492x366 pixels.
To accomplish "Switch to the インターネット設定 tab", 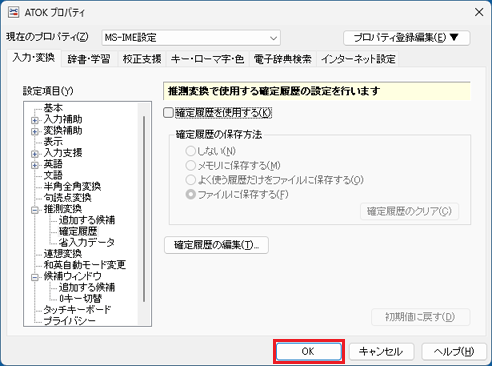I will click(358, 59).
